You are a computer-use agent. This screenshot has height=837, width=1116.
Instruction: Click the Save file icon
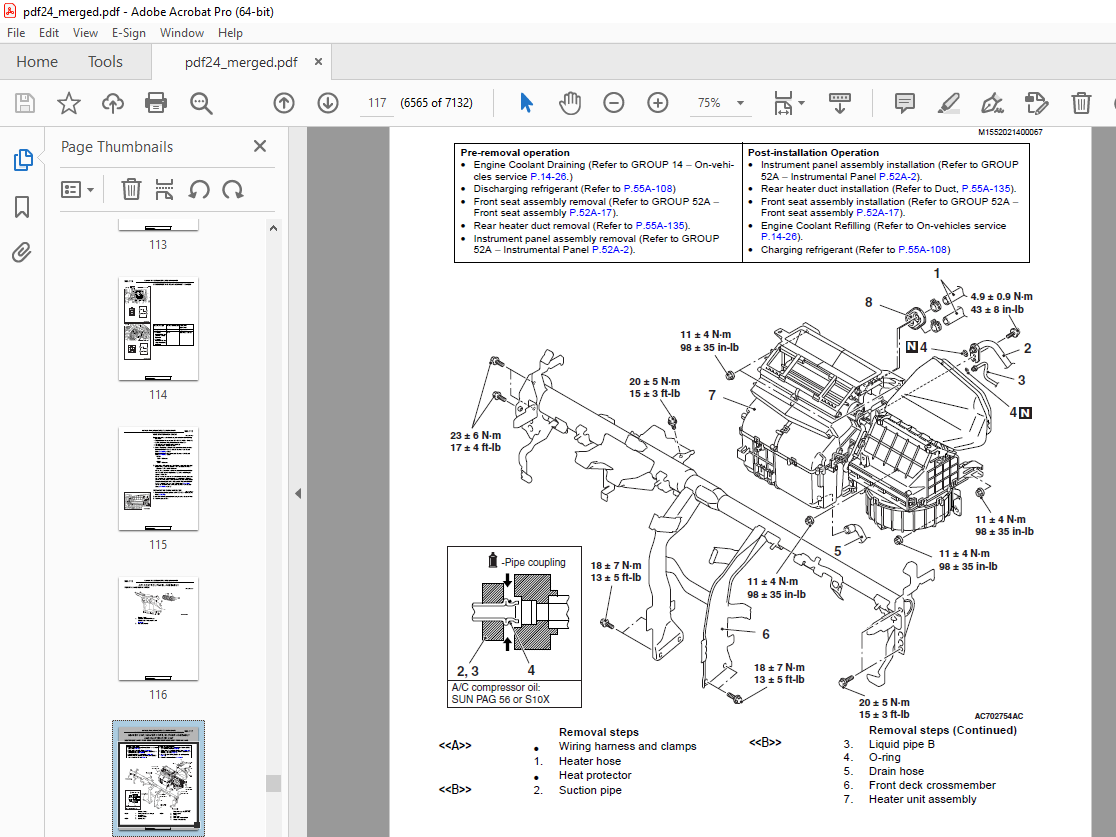(x=25, y=103)
